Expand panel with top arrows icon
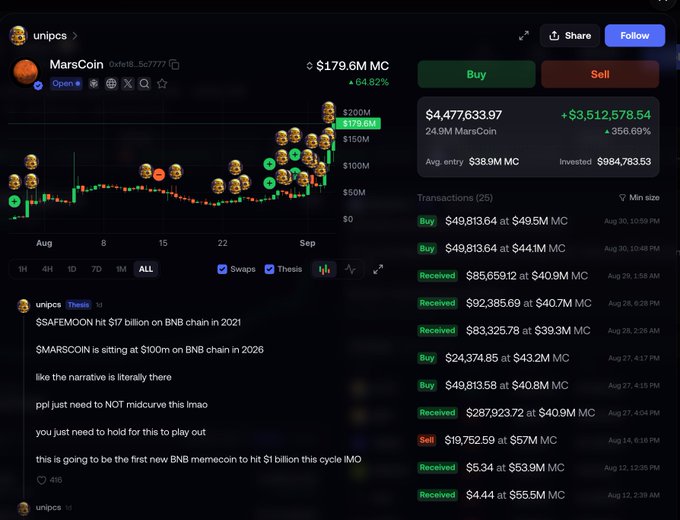This screenshot has height=520, width=680. point(524,36)
